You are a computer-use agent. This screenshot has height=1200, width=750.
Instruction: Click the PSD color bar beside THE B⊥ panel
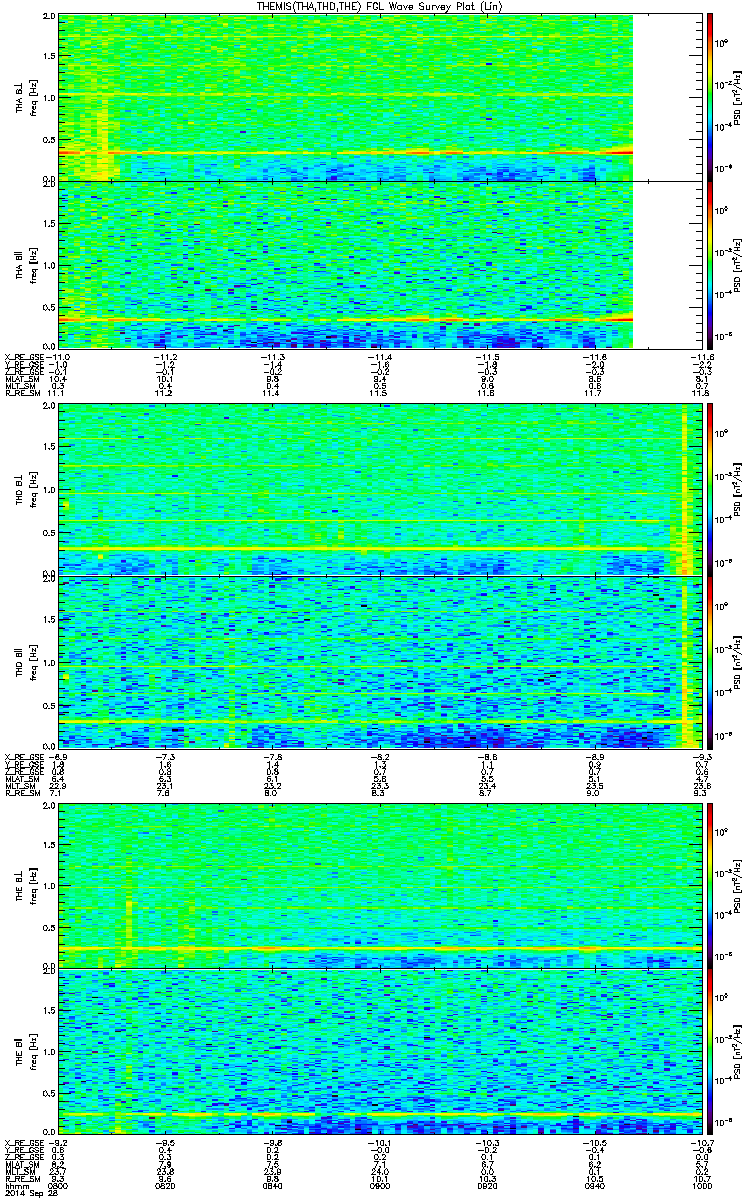[x=710, y=884]
